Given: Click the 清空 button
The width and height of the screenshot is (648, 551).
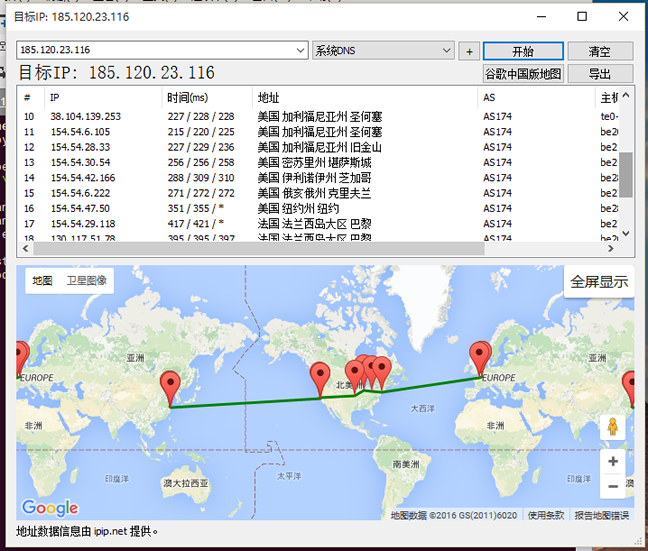Looking at the screenshot, I should click(x=599, y=51).
